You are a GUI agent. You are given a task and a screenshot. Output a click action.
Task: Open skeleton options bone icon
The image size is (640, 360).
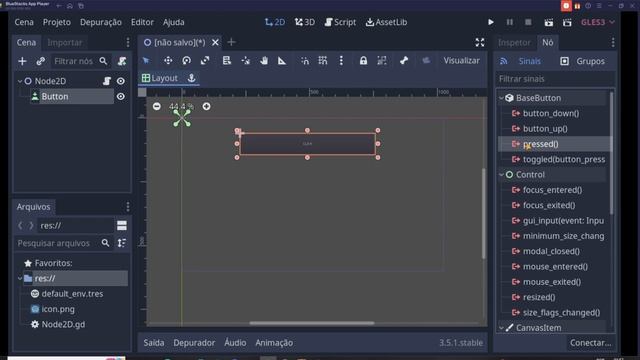pyautogui.click(x=404, y=61)
